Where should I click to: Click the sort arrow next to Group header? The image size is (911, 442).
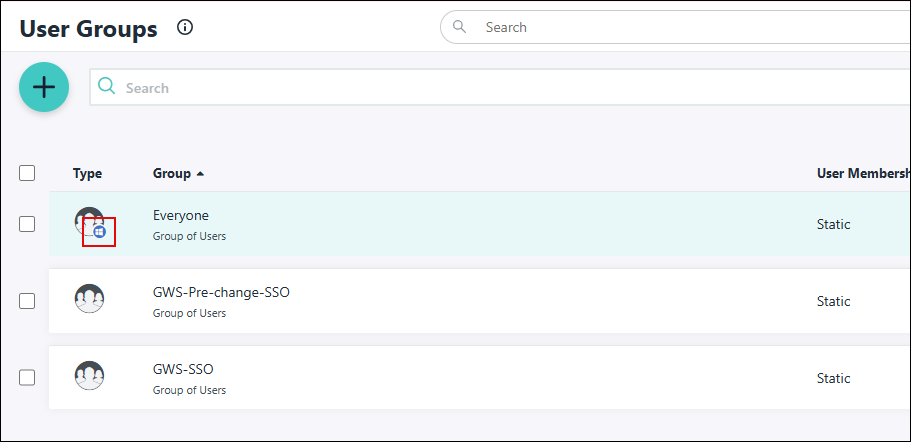(x=200, y=174)
